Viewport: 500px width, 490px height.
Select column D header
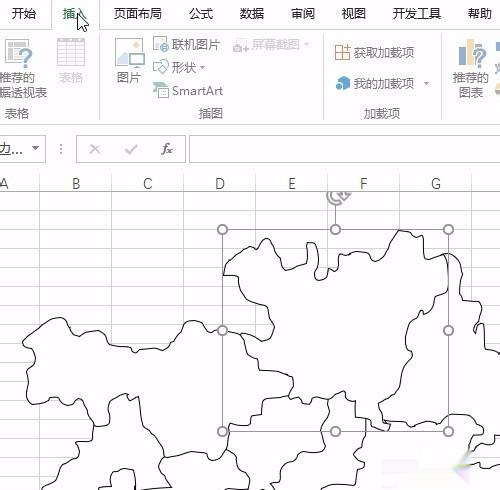[x=220, y=184]
